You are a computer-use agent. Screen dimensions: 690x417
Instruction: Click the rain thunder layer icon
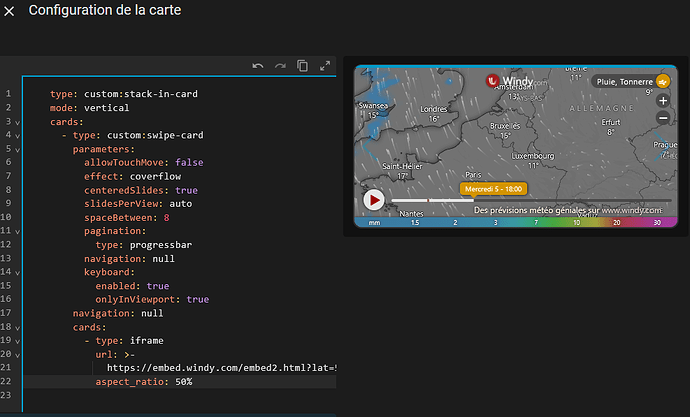pyautogui.click(x=662, y=81)
